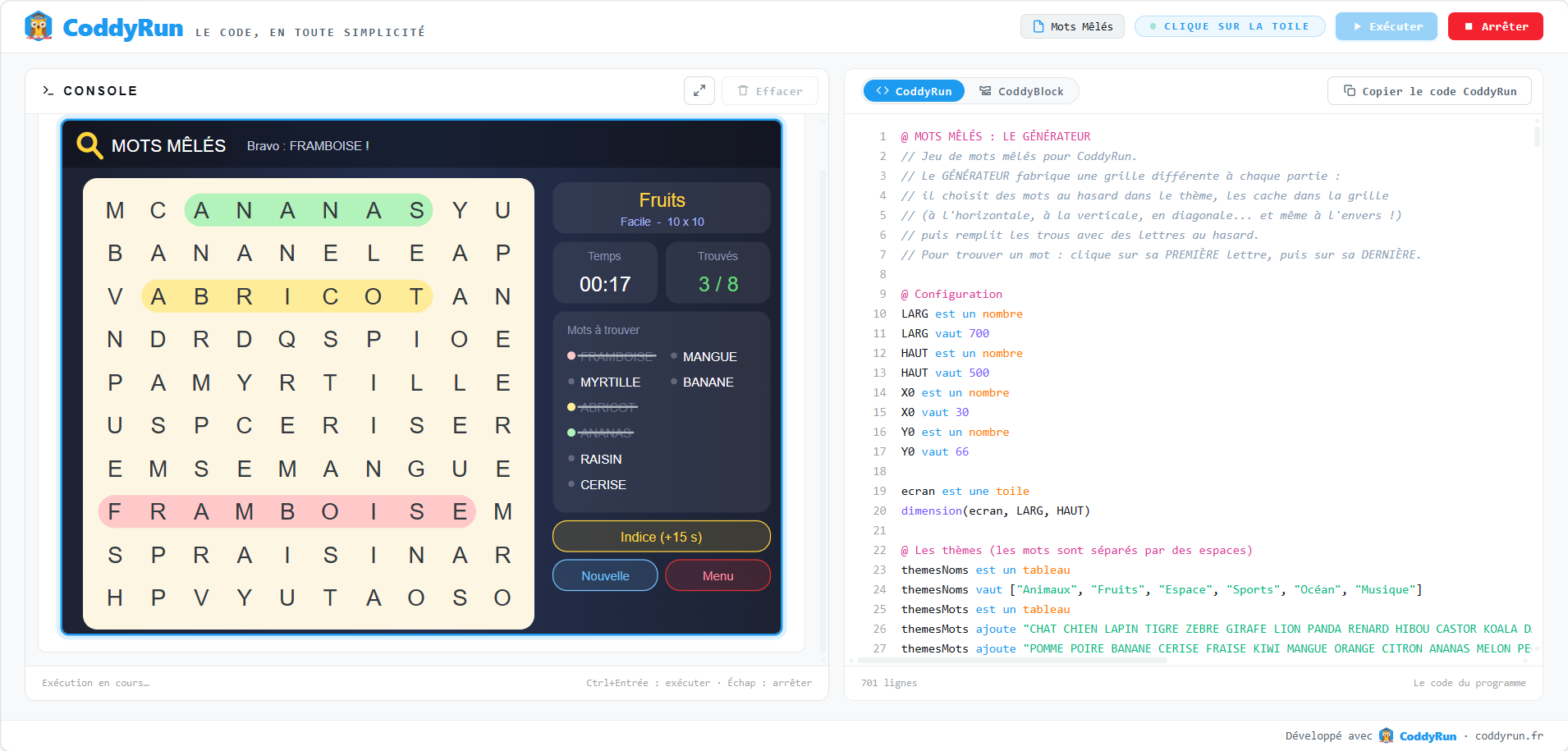Switch to the CoddyBlock tab

[1021, 91]
